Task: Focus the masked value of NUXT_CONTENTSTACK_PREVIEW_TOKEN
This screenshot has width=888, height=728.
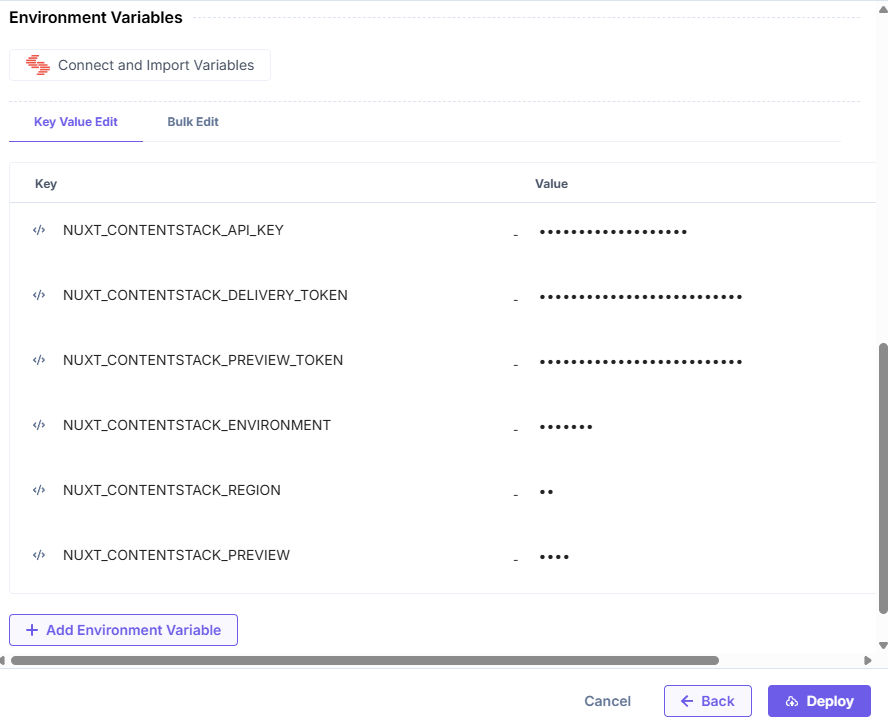Action: coord(641,361)
